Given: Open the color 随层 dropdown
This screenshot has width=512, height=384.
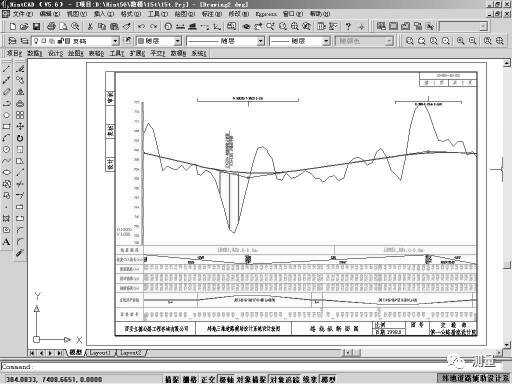Looking at the screenshot, I should tap(159, 41).
